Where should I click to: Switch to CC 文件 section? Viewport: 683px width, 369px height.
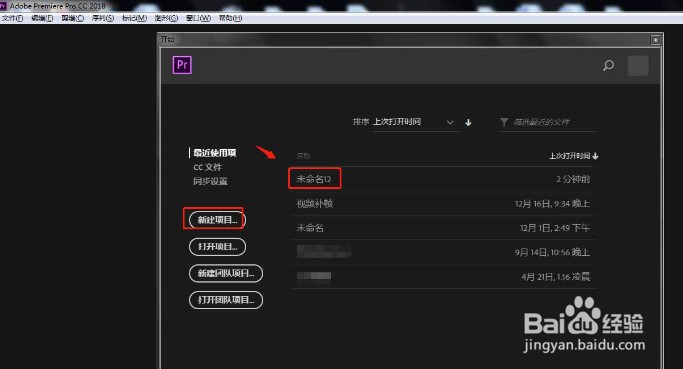pos(207,167)
